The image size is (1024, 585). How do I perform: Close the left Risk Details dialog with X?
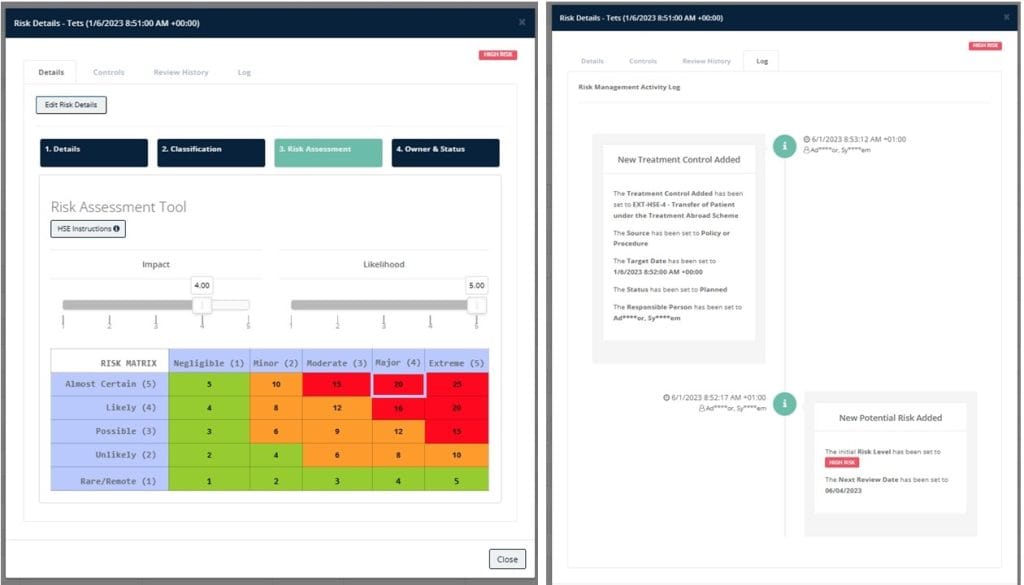point(522,22)
